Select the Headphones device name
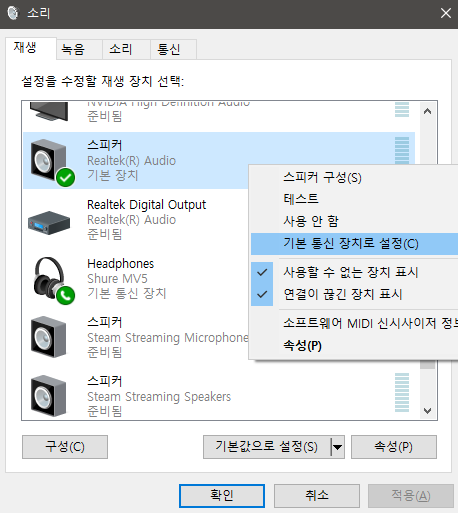458x513 pixels. 120,264
